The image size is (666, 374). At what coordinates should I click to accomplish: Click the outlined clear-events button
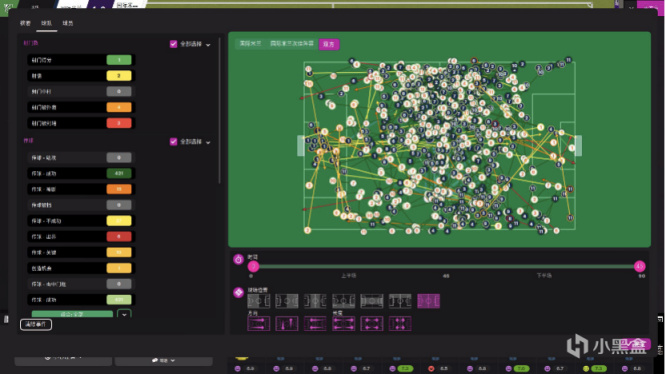coord(36,324)
